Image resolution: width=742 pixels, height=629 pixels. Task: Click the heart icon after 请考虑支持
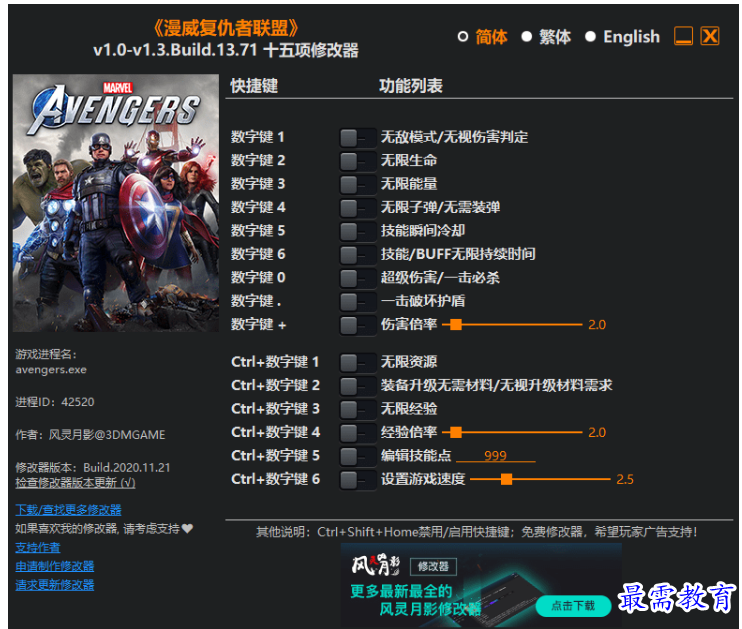(x=187, y=529)
